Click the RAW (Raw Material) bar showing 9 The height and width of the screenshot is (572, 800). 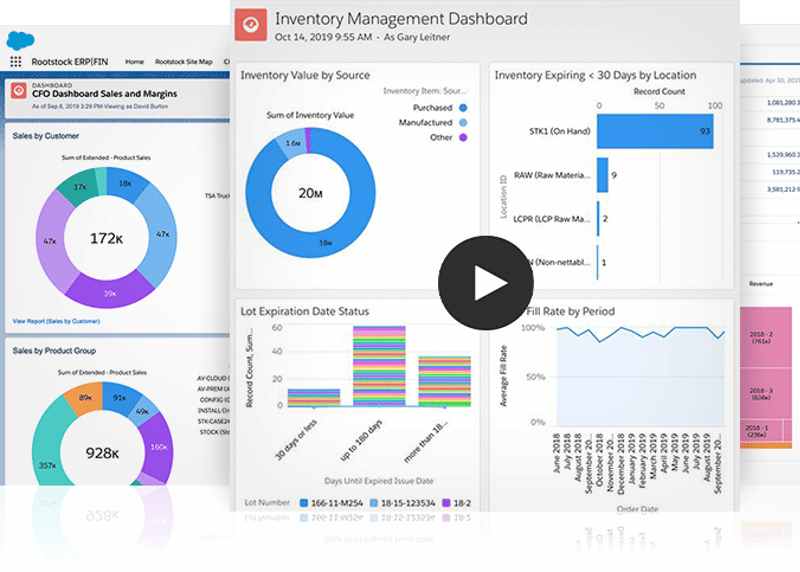pyautogui.click(x=602, y=175)
